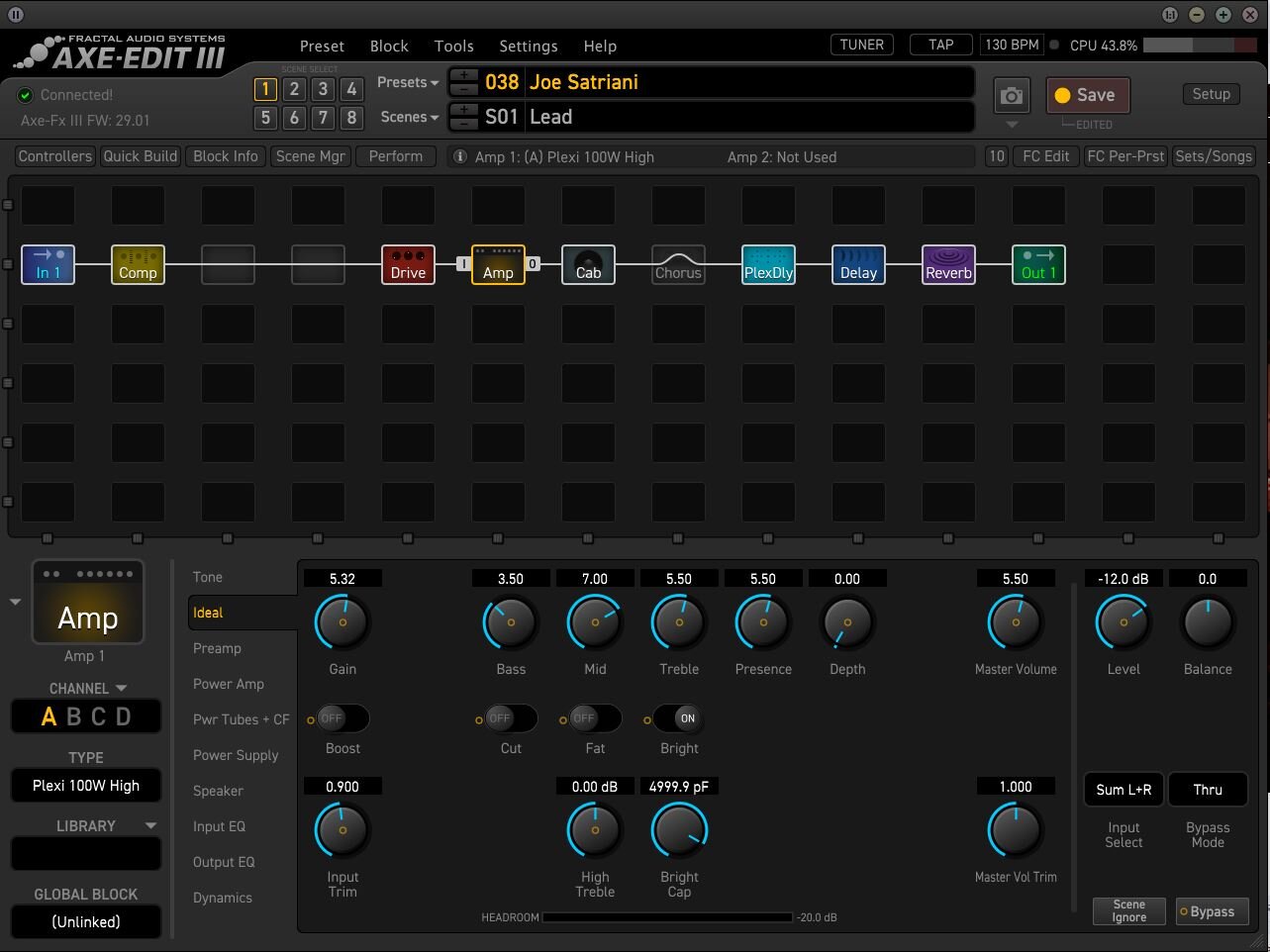The image size is (1270, 952).
Task: Select channel D
Action: point(123,716)
